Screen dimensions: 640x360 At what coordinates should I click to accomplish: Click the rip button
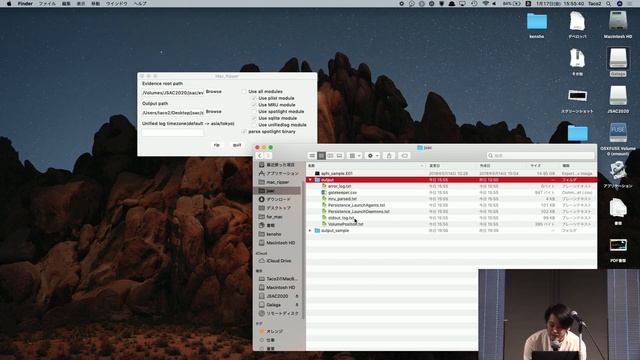point(217,145)
